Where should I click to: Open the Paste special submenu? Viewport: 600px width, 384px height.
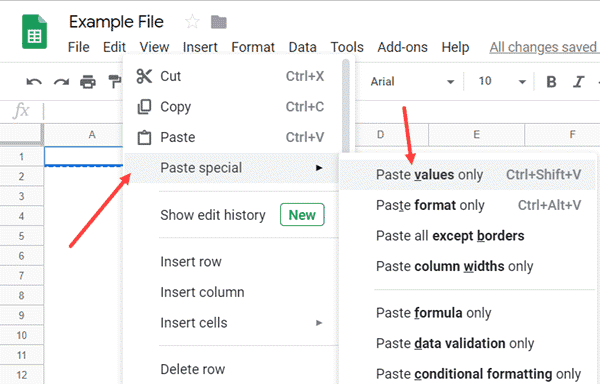click(231, 168)
